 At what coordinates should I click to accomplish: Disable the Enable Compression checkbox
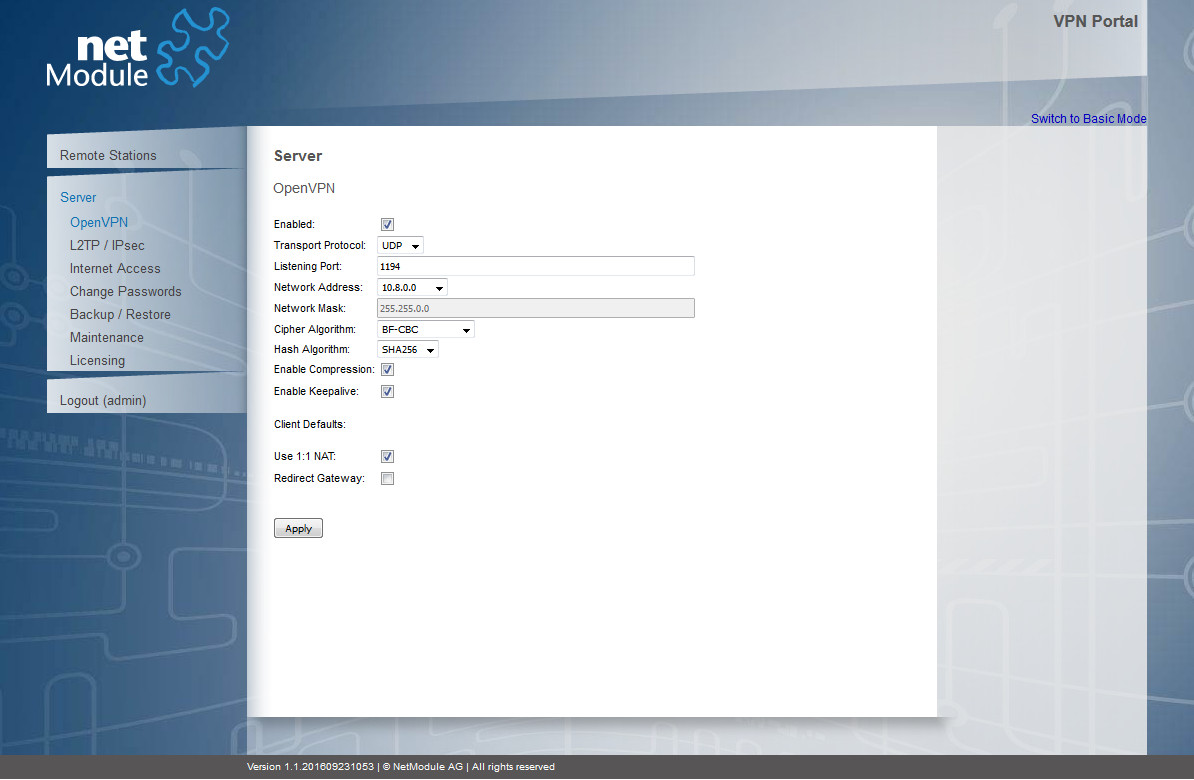388,370
